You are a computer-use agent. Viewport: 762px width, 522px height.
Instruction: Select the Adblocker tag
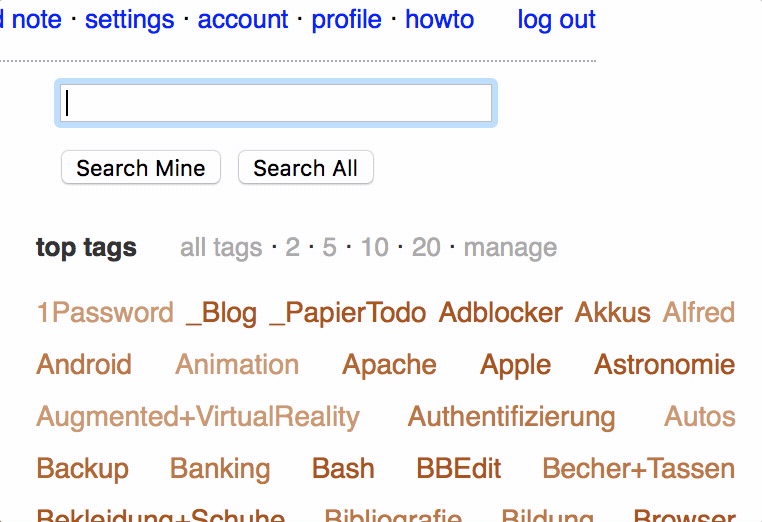(x=500, y=313)
